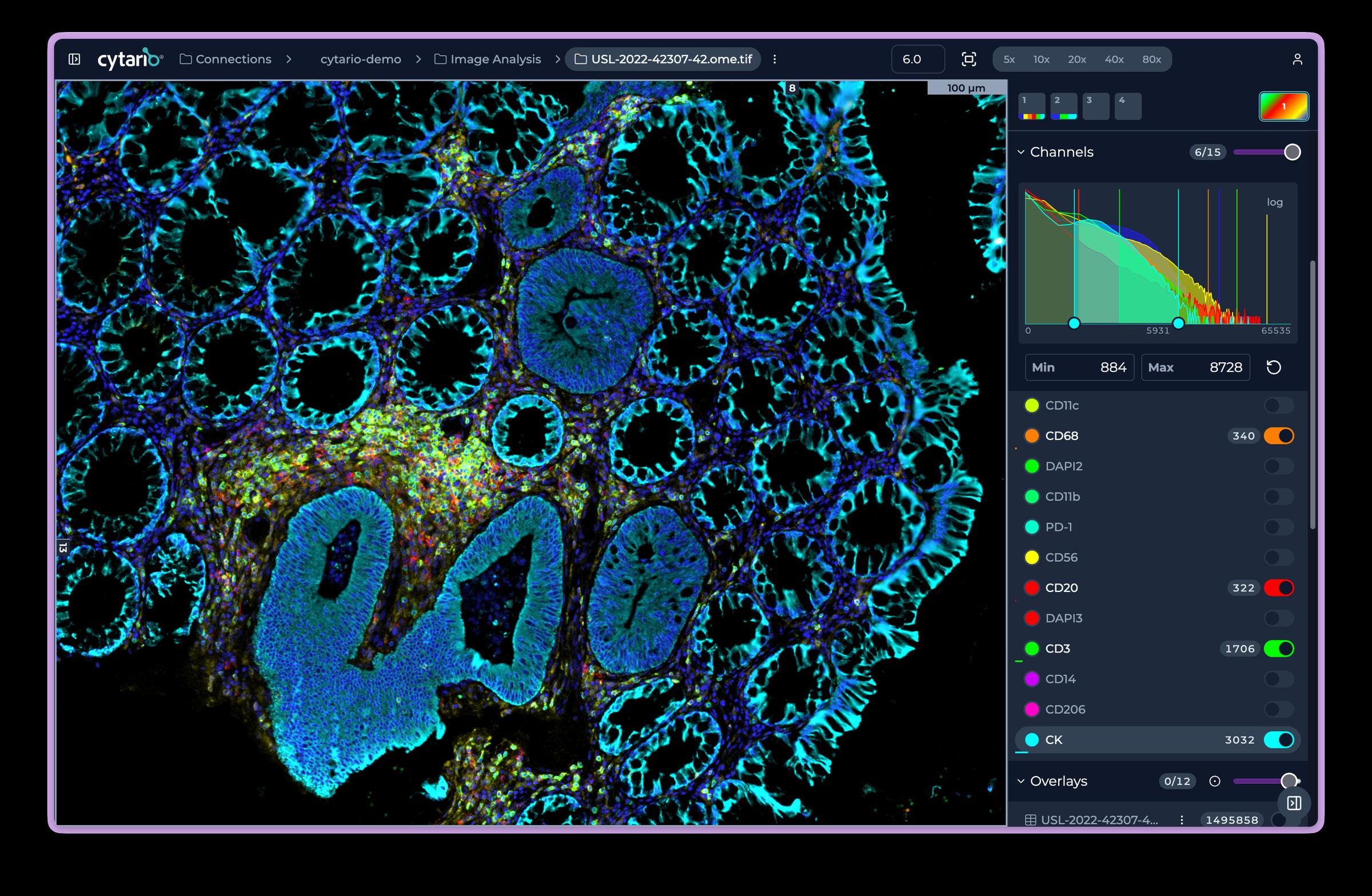Click the zoom level field showing 6.0
The width and height of the screenshot is (1372, 896).
click(918, 59)
